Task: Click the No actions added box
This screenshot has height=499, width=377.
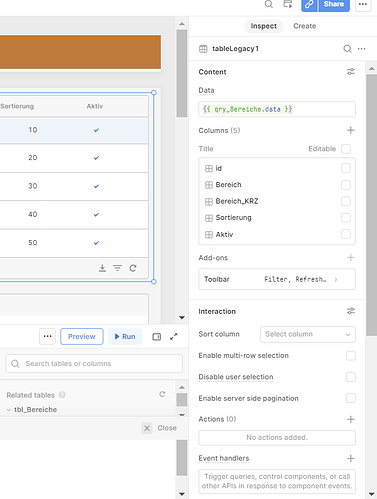Action: (x=277, y=438)
